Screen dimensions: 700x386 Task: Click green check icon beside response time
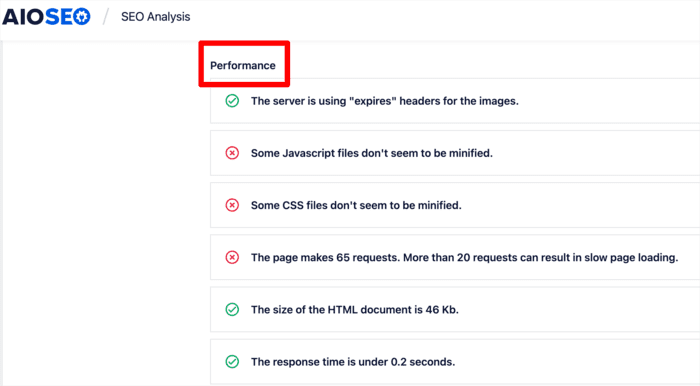[232, 362]
